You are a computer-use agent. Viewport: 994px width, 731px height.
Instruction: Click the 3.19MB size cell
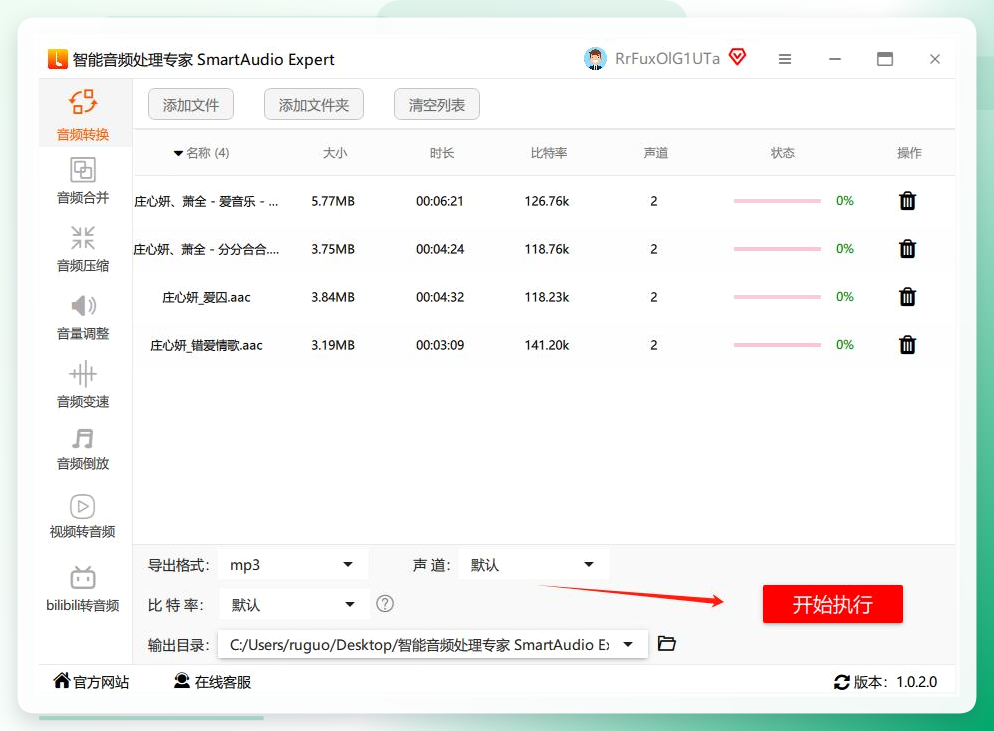tap(333, 345)
